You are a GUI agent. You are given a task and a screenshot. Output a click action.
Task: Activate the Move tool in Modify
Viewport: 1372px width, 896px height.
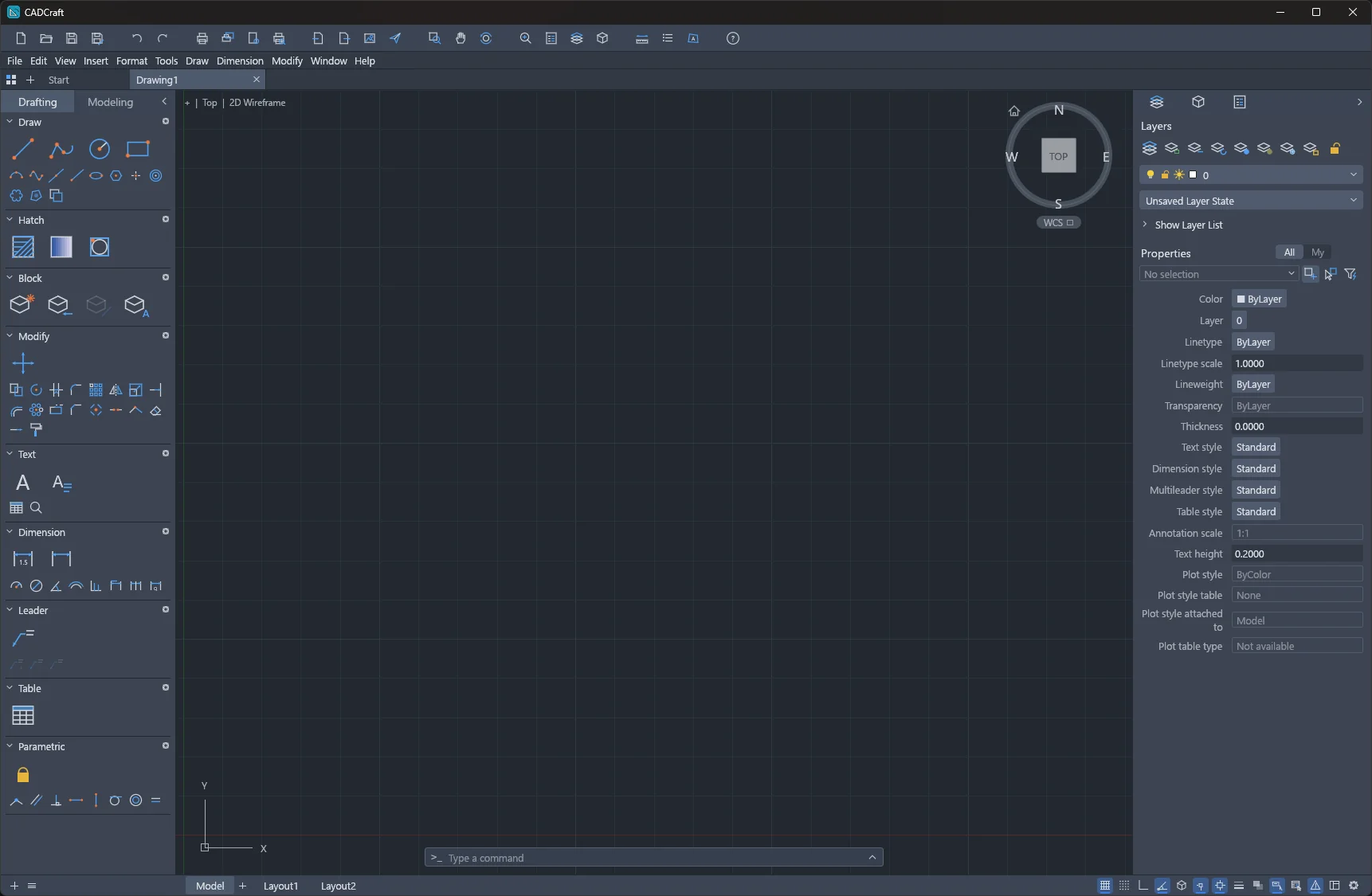tap(23, 363)
